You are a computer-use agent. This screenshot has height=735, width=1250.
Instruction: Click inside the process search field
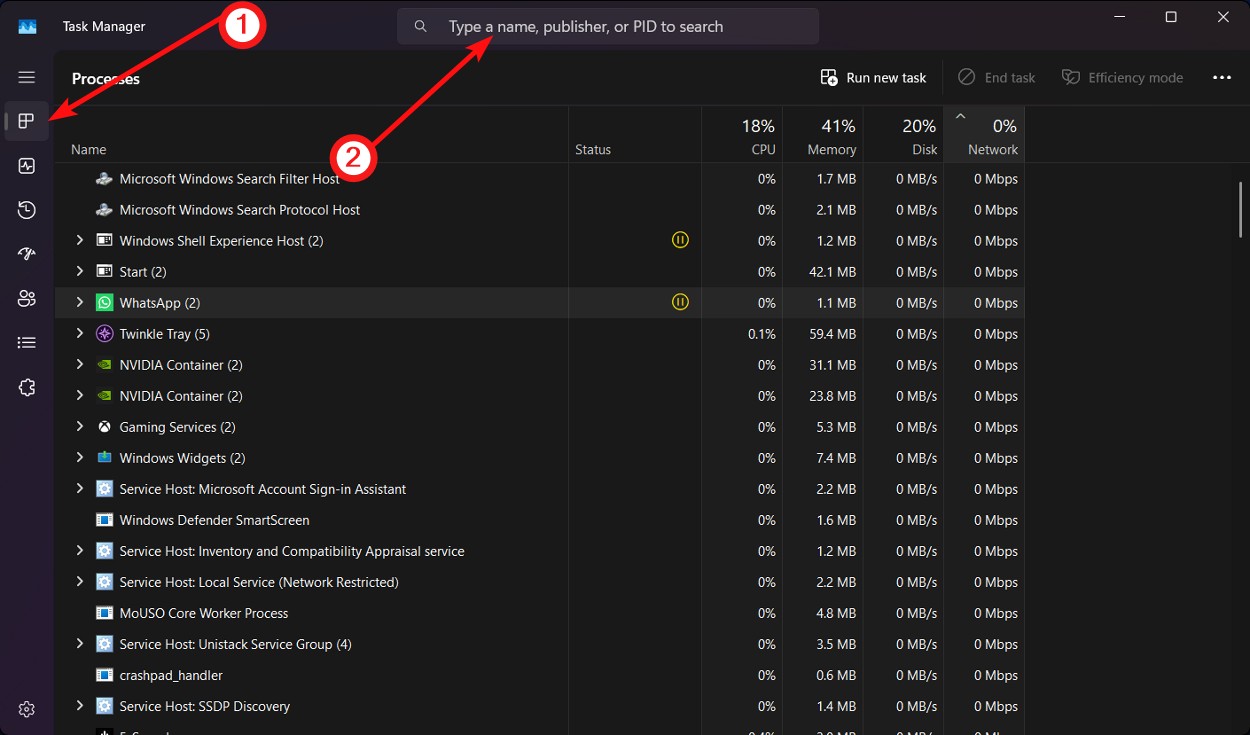coord(608,26)
